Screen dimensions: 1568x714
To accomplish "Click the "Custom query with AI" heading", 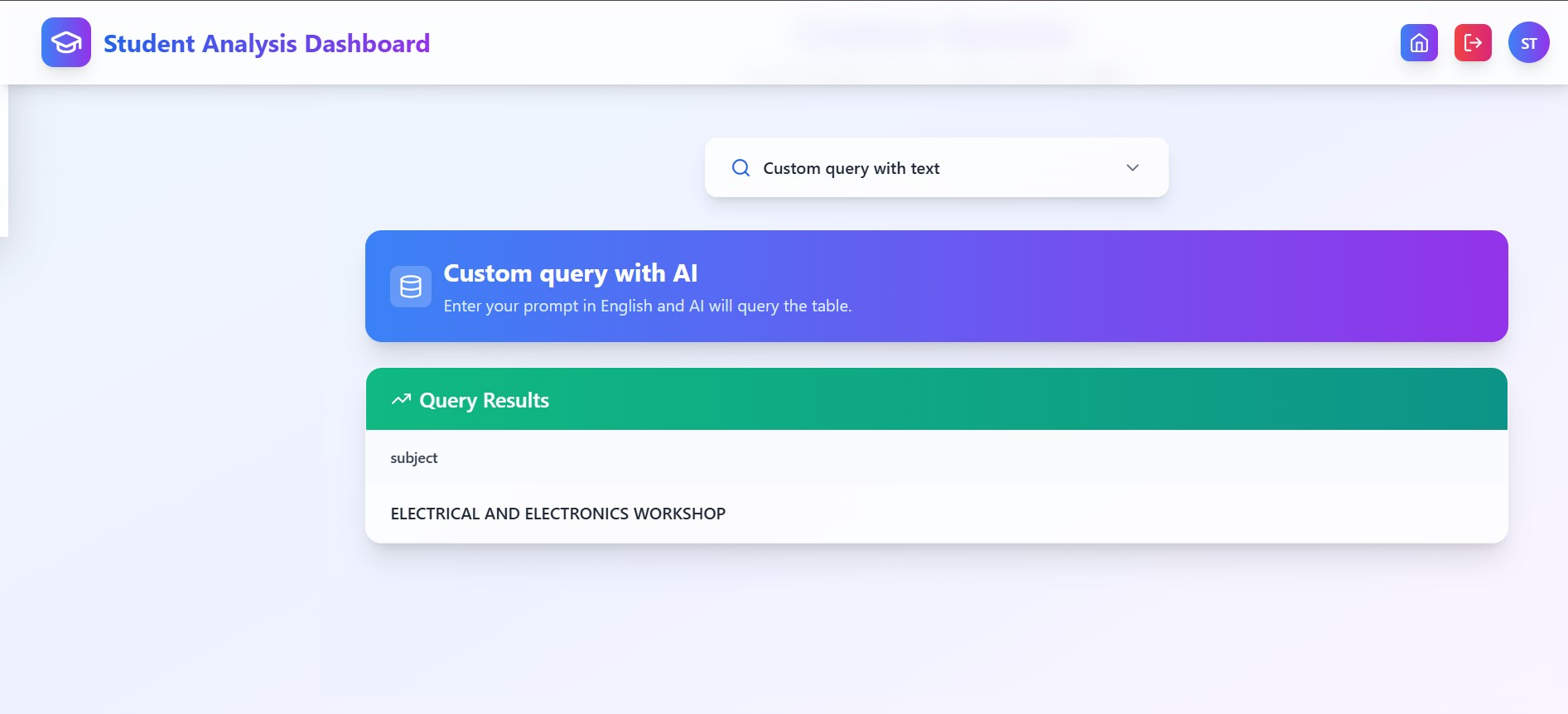I will (x=570, y=273).
